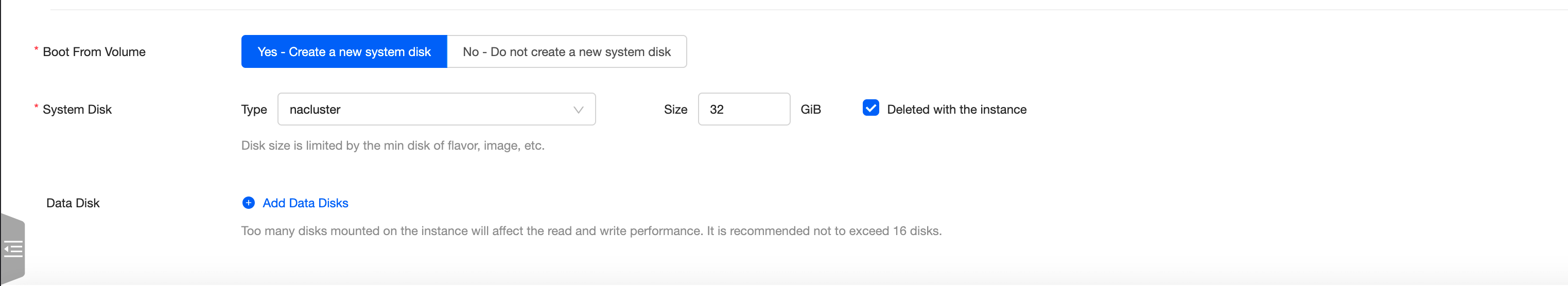1568x286 pixels.
Task: Click the "Deleted with the instance" label text
Action: click(956, 110)
